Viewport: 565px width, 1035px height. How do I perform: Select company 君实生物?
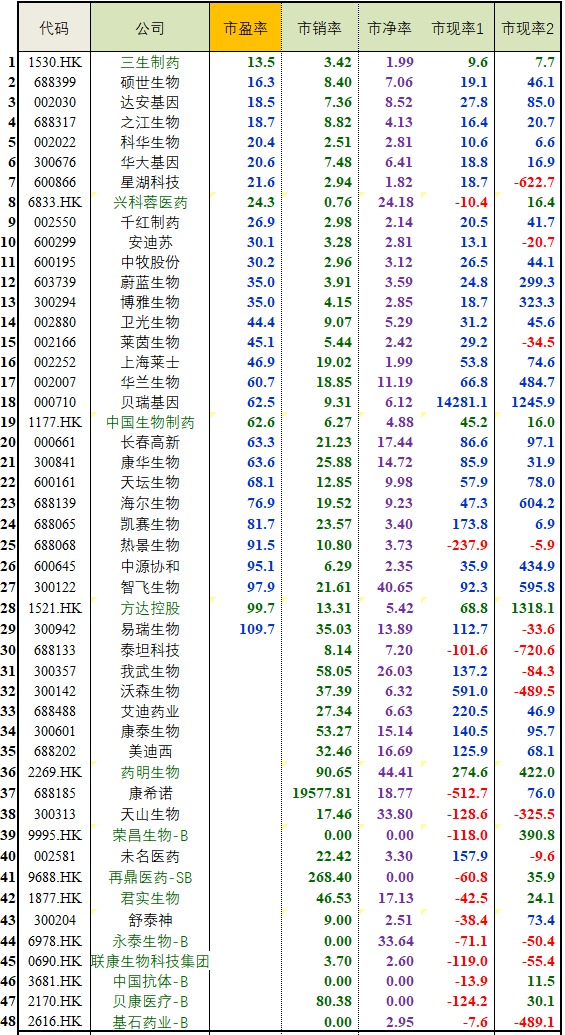[x=150, y=898]
